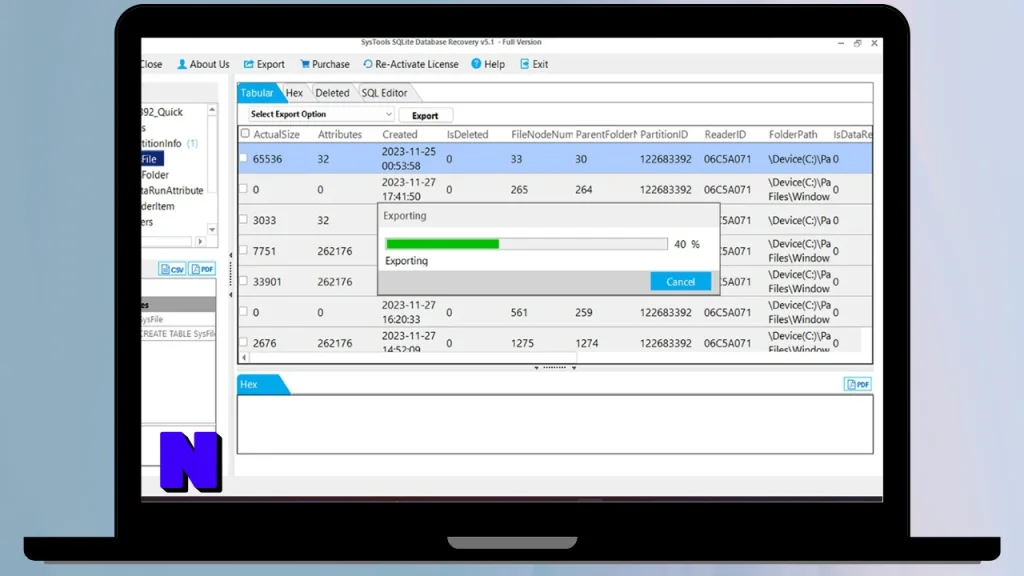Open the Purchase cart option
This screenshot has height=576, width=1024.
(x=325, y=64)
